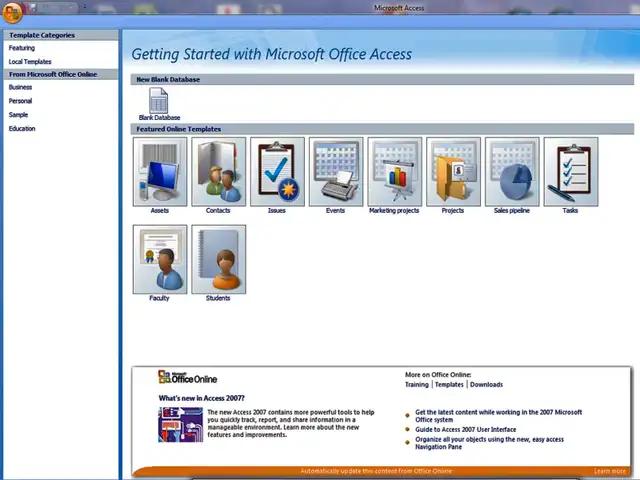640x480 pixels.
Task: Open 'Get the latest content' link
Action: pyautogui.click(x=498, y=416)
